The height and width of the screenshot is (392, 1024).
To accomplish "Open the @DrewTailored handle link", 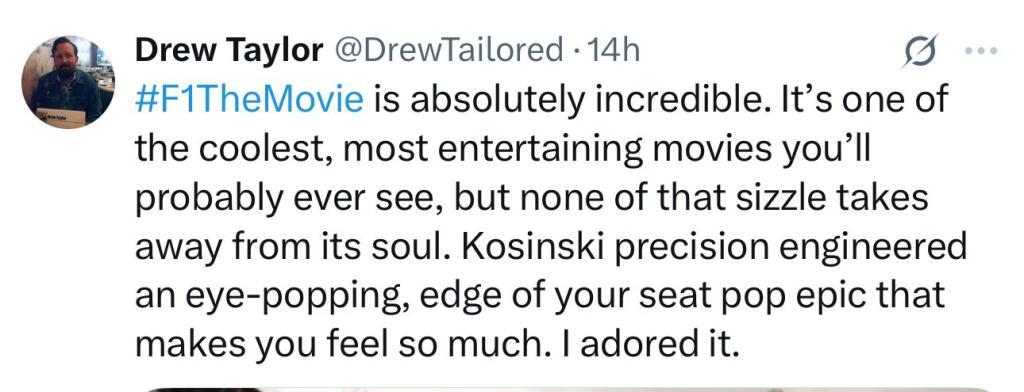I will [x=449, y=50].
